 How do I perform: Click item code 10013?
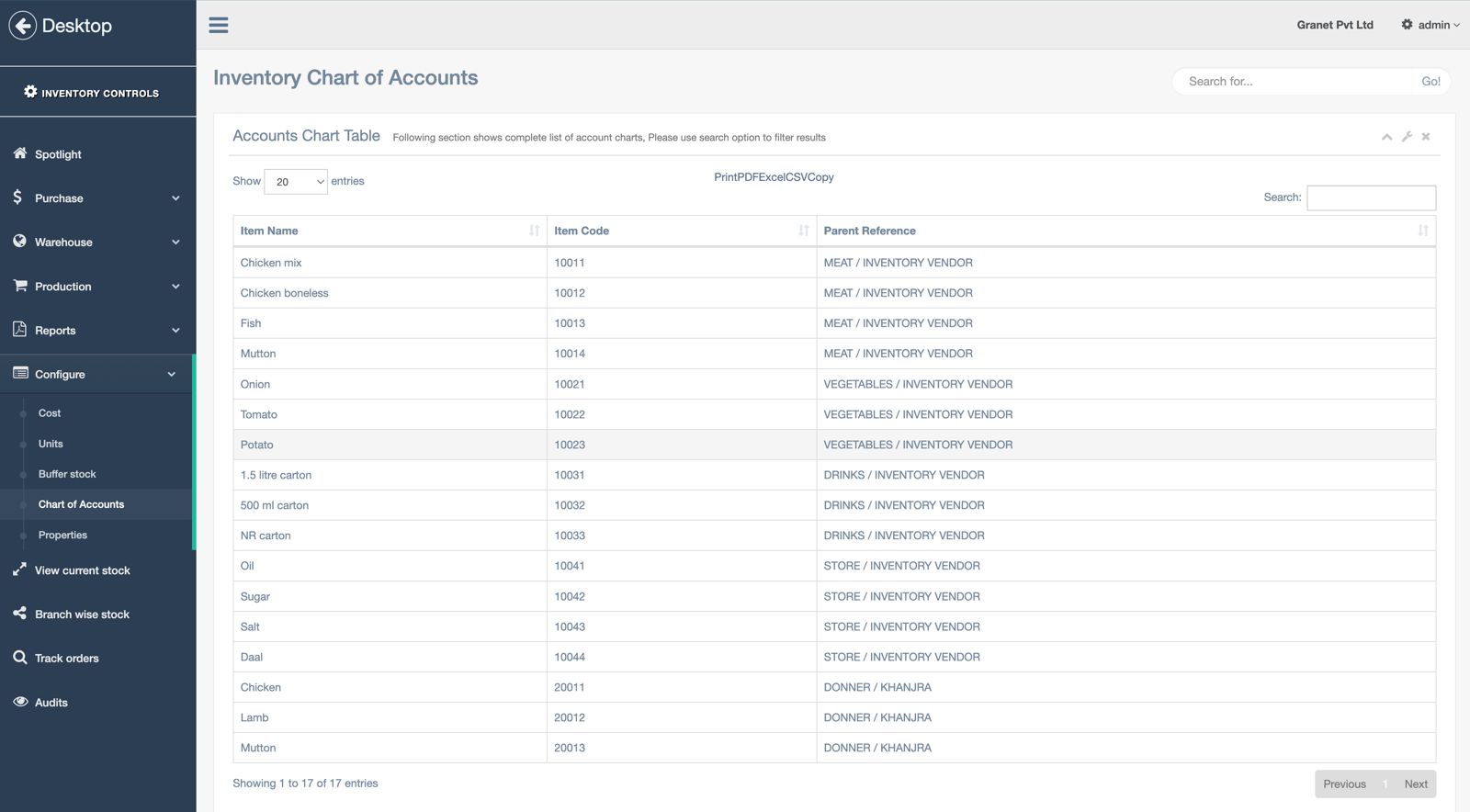coord(570,323)
